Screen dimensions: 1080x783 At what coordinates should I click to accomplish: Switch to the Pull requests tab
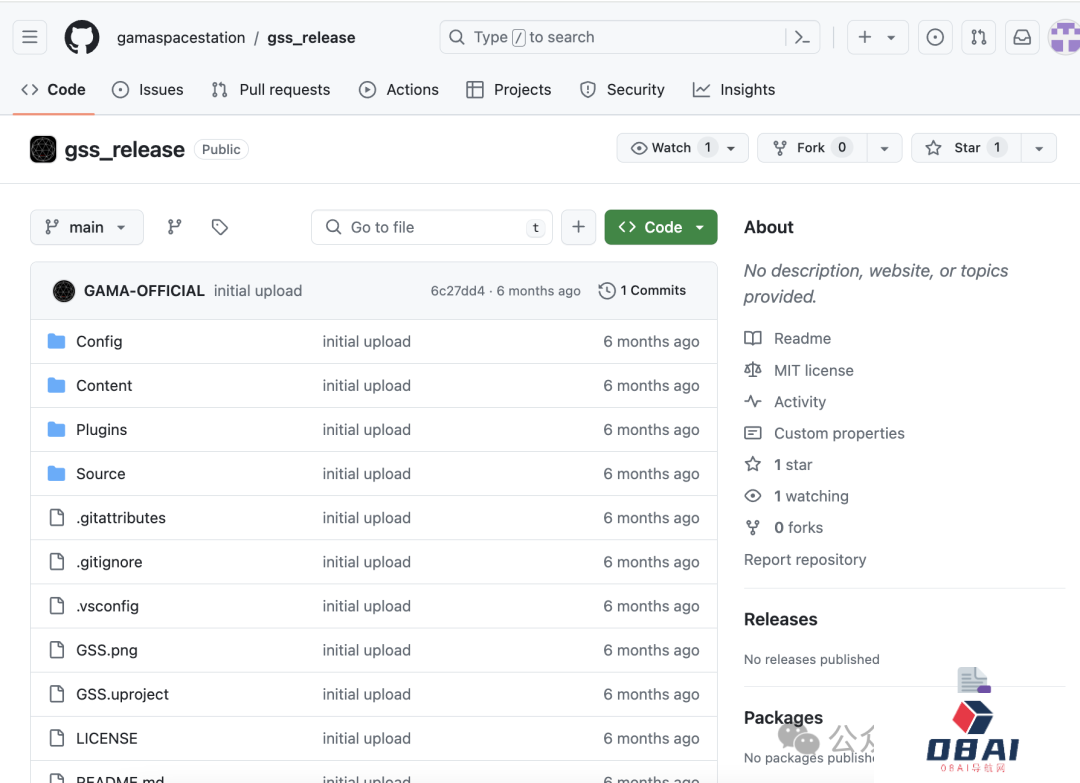point(271,90)
